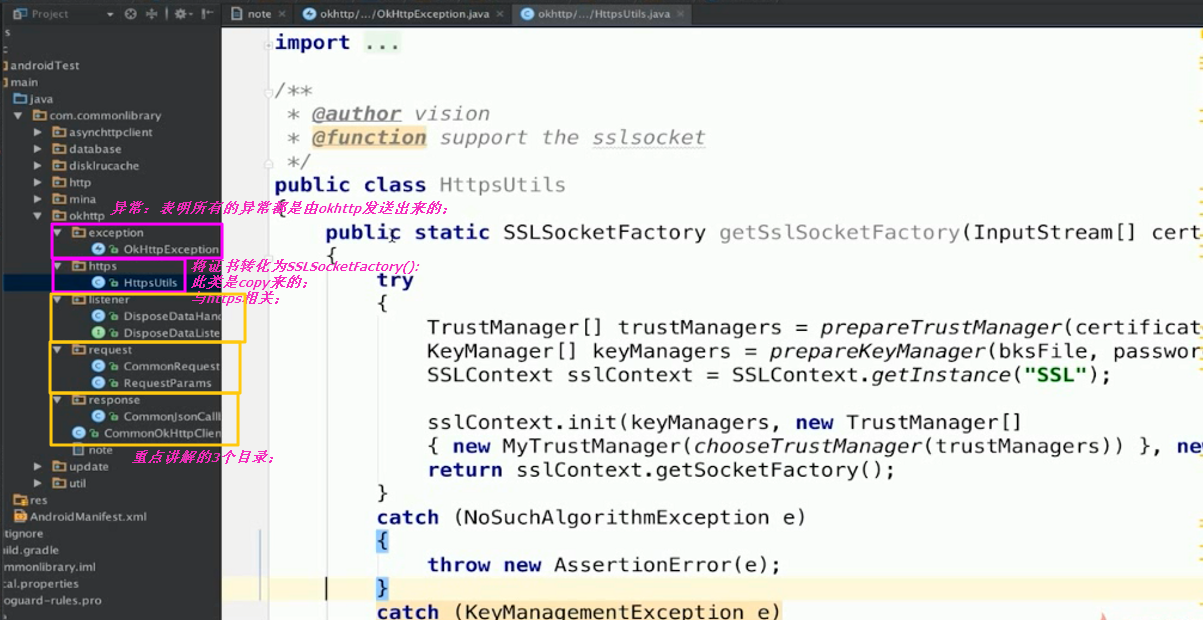This screenshot has width=1203, height=620.
Task: Collapse the https folder
Action: tap(58, 266)
